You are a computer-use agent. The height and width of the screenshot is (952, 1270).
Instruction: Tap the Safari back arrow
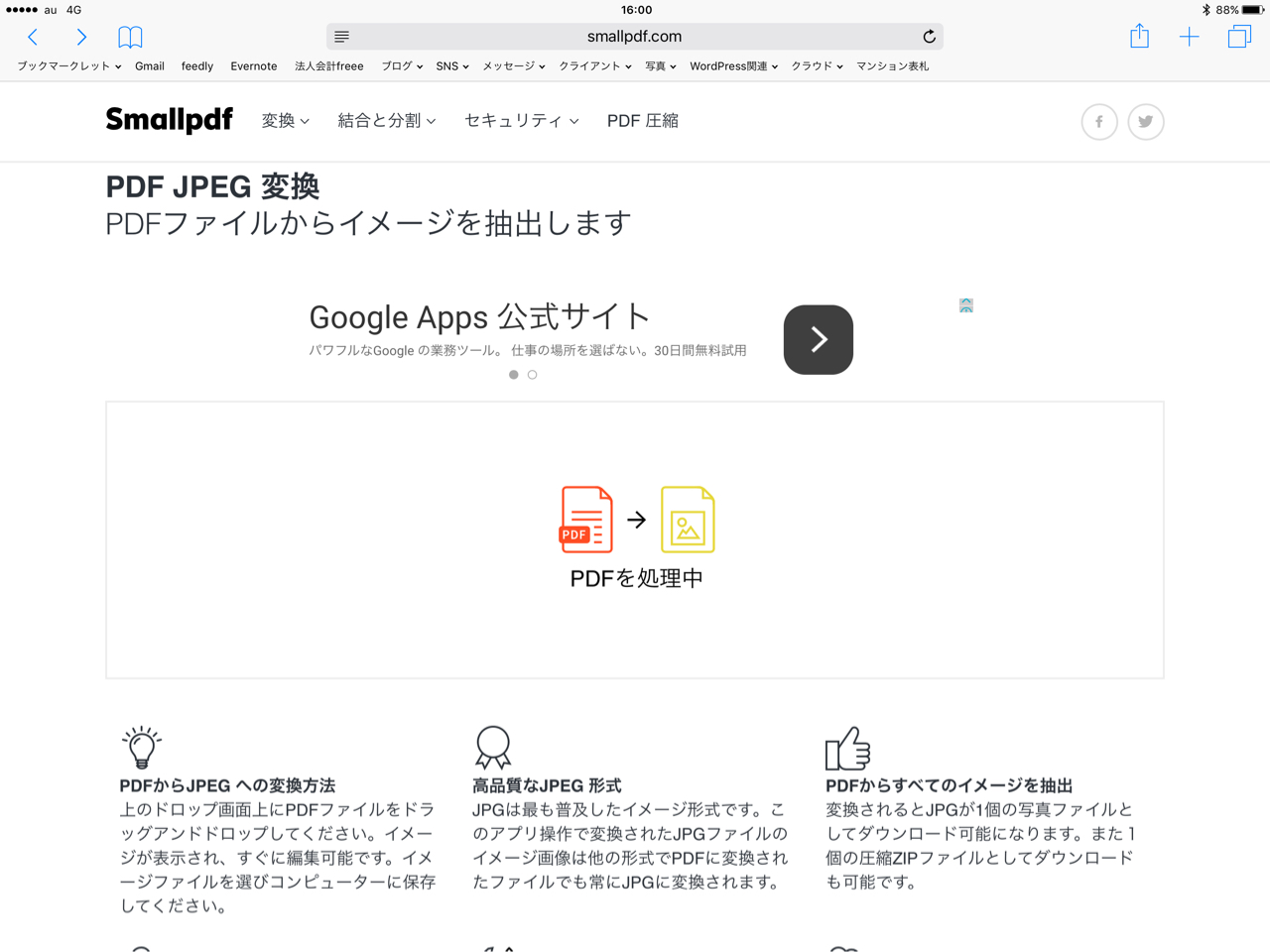33,37
